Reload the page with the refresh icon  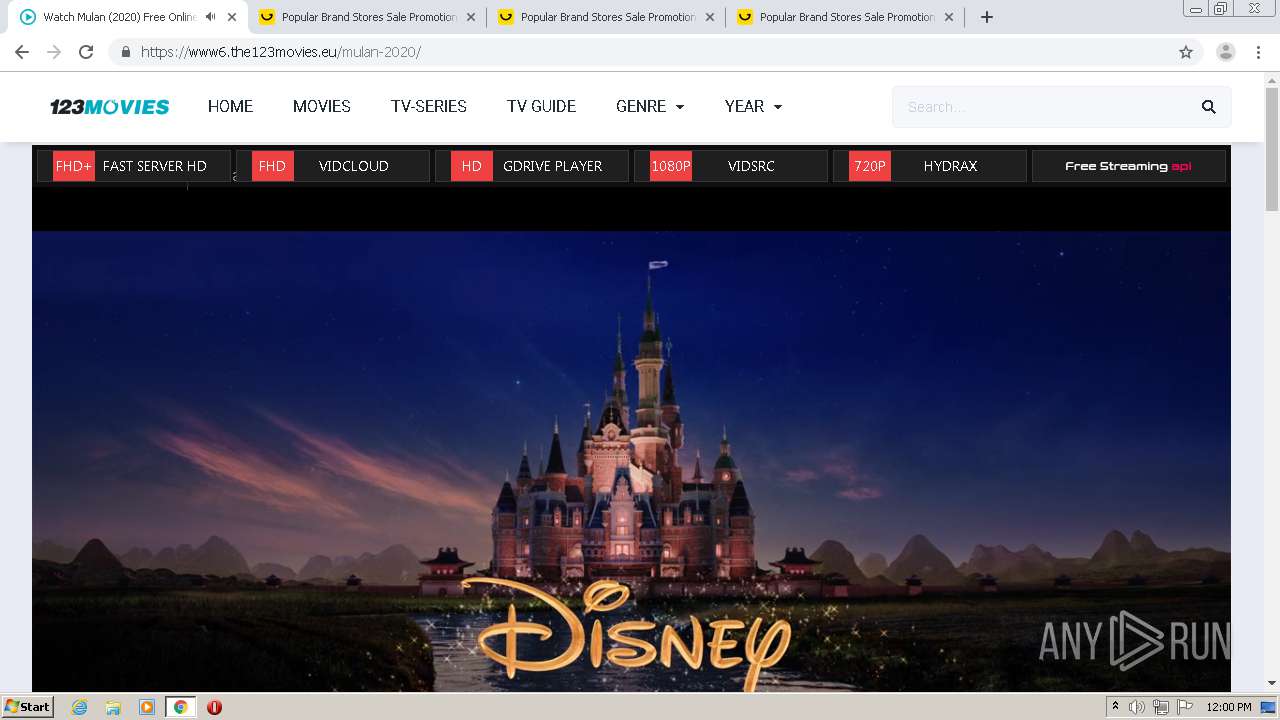(86, 52)
